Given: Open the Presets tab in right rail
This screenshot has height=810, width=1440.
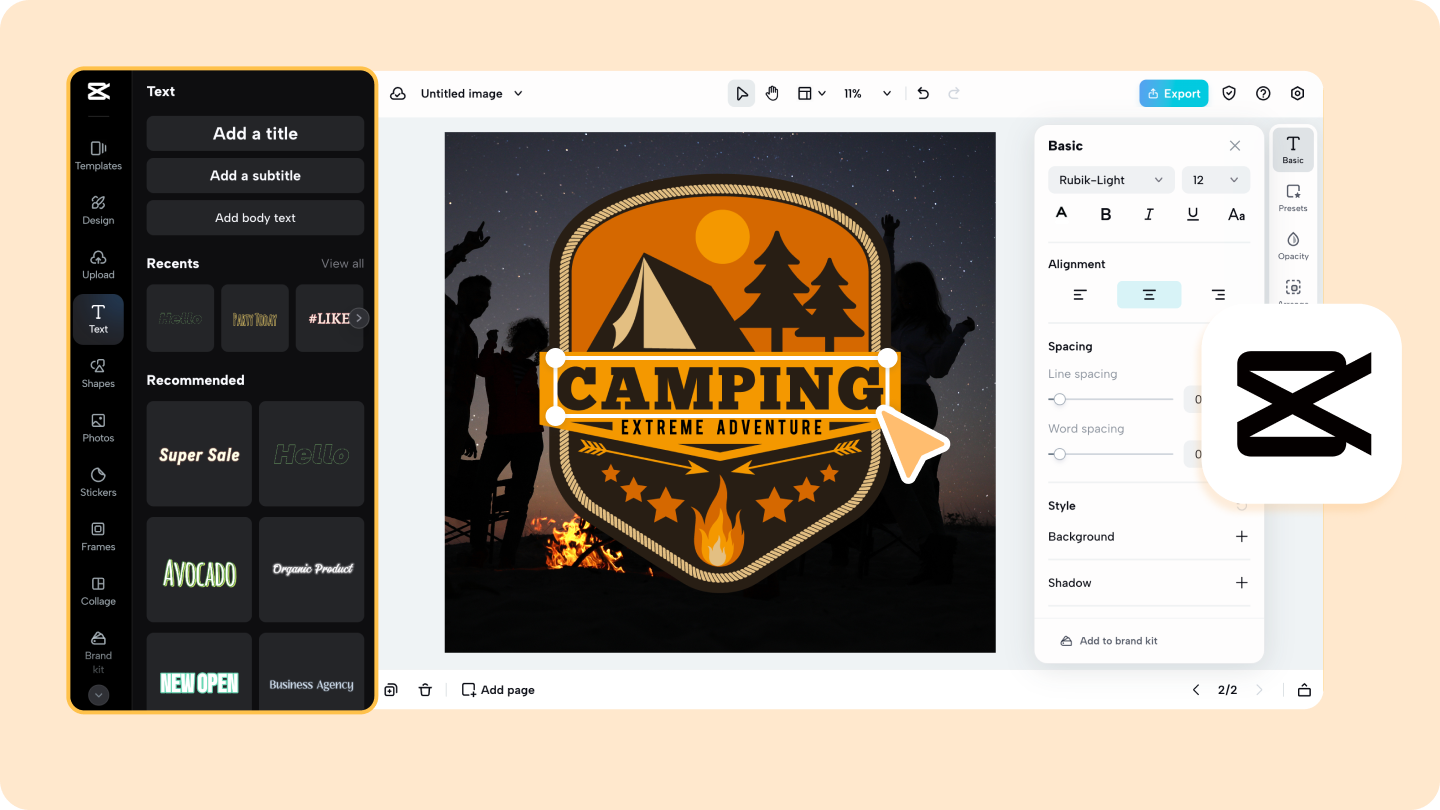Looking at the screenshot, I should [x=1293, y=198].
